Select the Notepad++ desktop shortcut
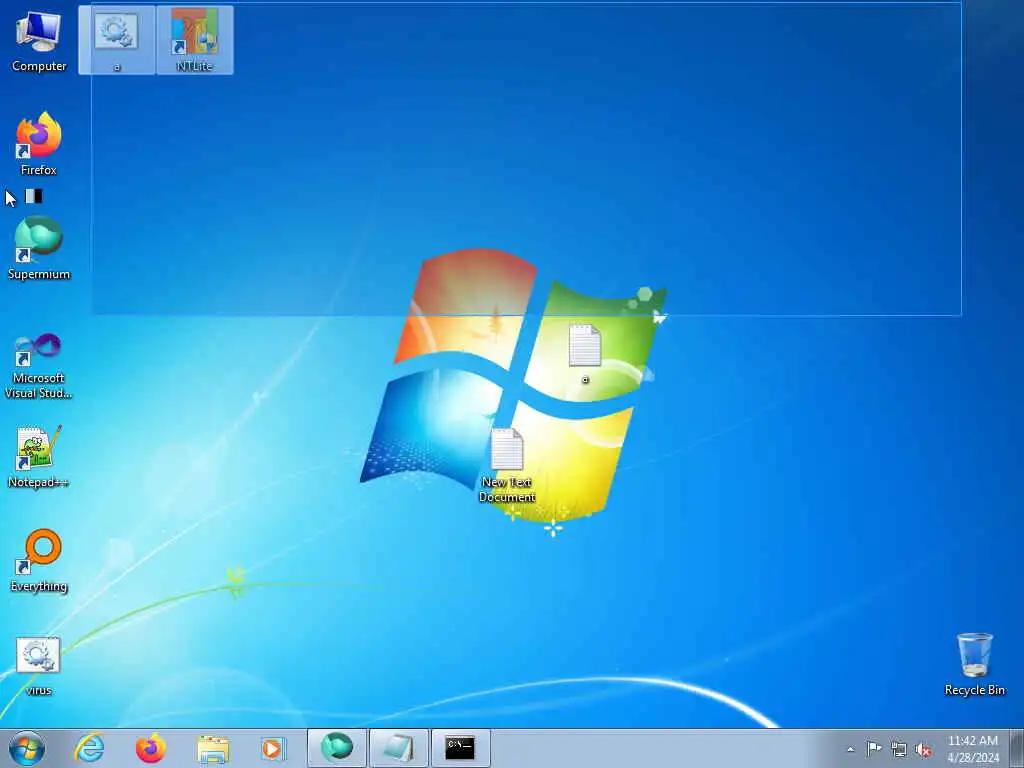This screenshot has width=1024, height=768. pos(39,457)
